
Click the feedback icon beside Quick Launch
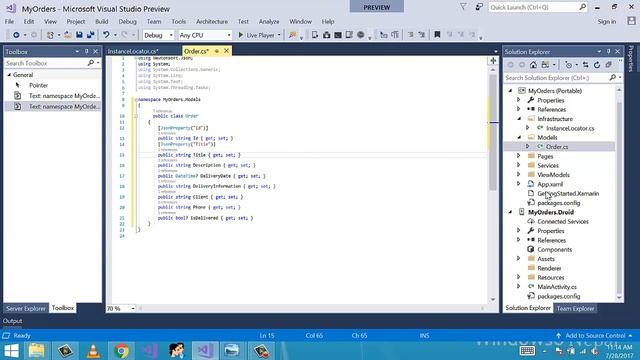pyautogui.click(x=478, y=7)
